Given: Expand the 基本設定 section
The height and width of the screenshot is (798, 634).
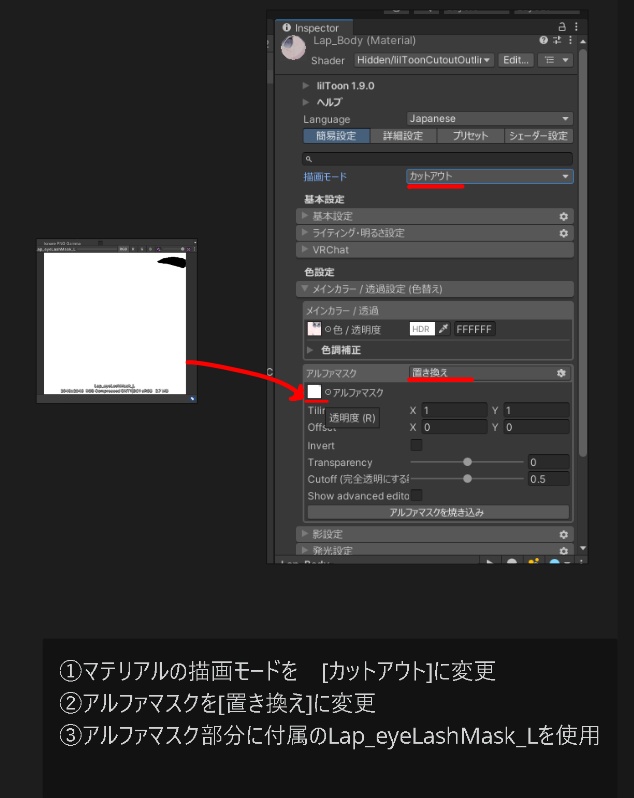Looking at the screenshot, I should [435, 216].
